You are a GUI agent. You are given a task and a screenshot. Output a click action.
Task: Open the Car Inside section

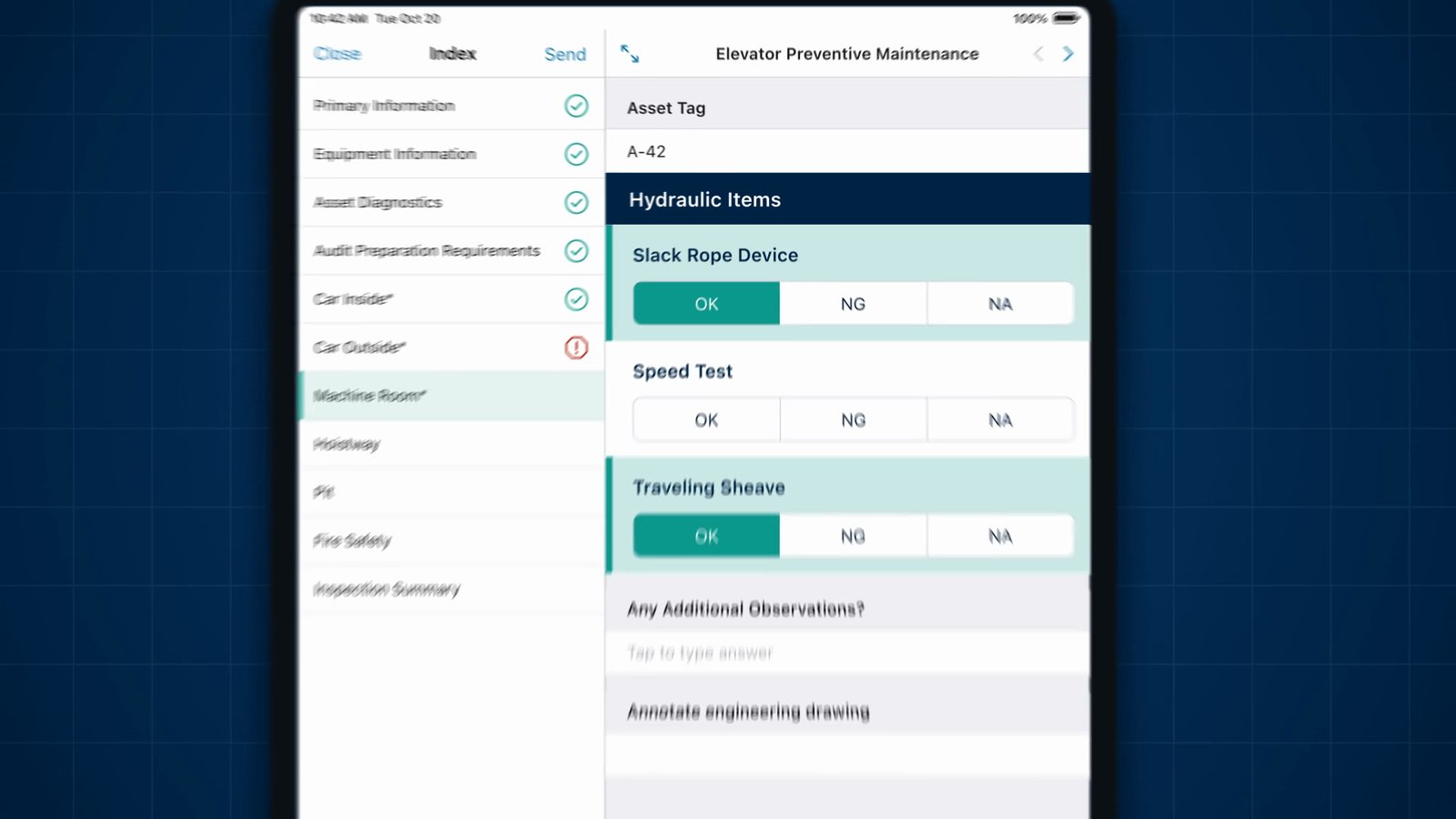[451, 298]
